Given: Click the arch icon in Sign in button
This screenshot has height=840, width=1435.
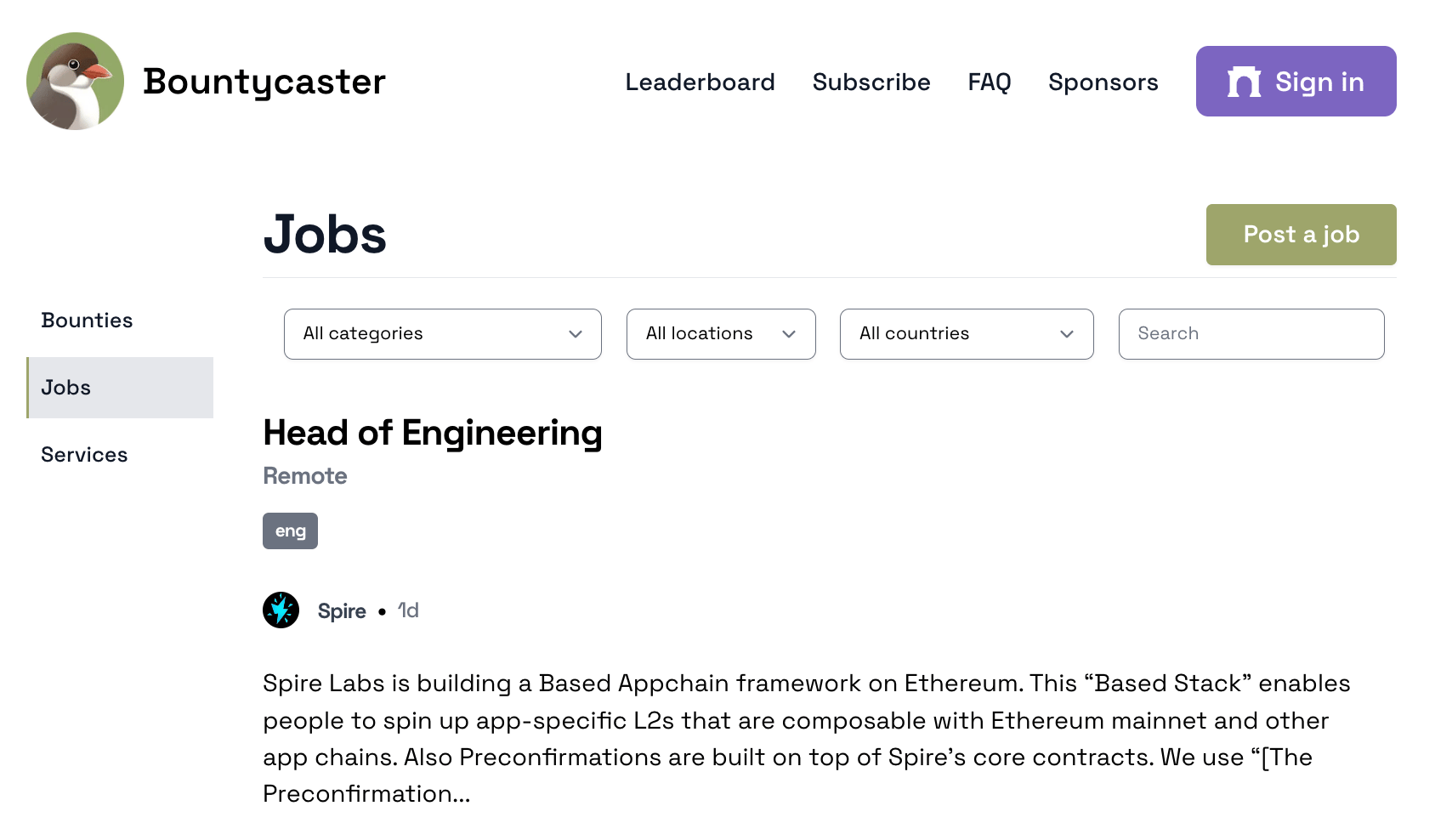Looking at the screenshot, I should pyautogui.click(x=1244, y=82).
